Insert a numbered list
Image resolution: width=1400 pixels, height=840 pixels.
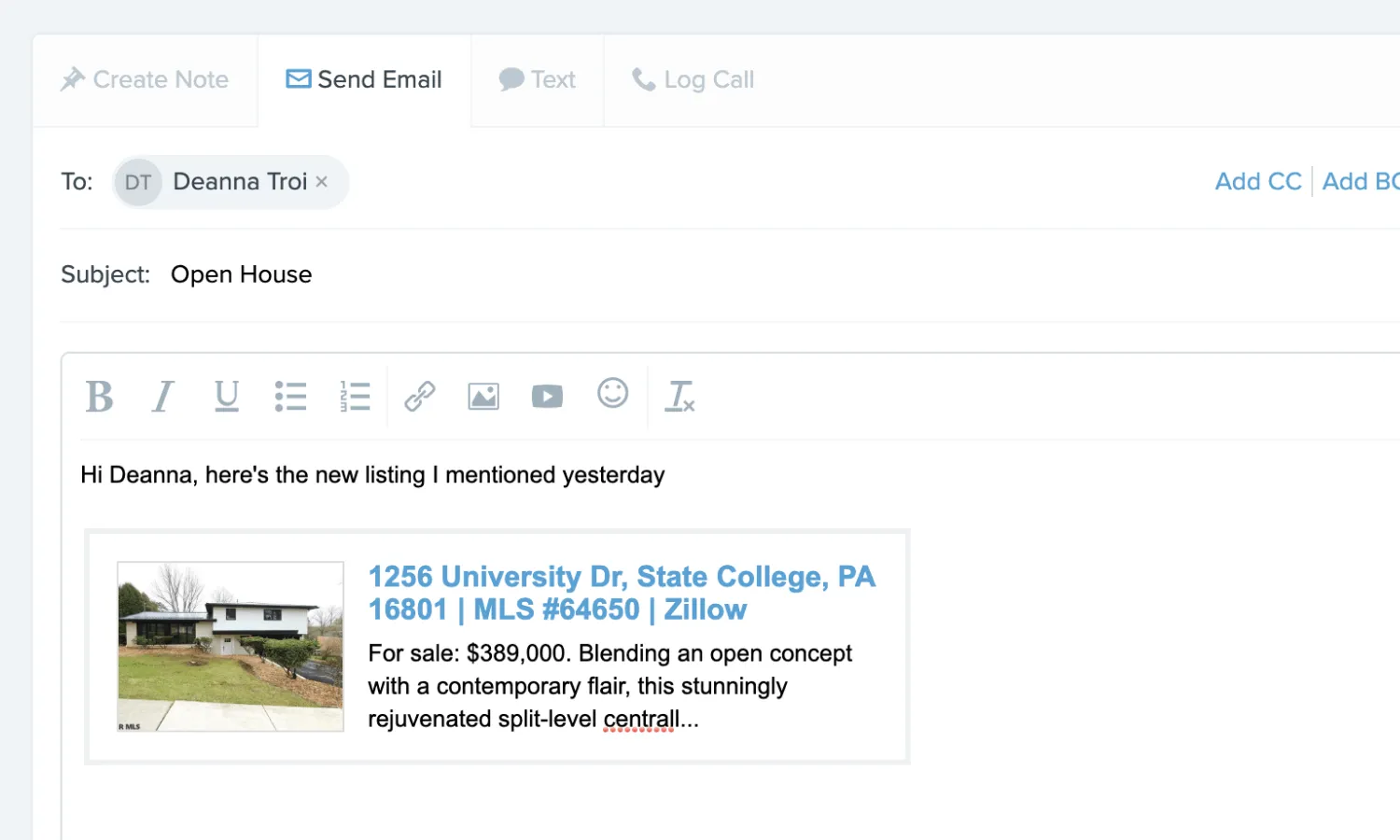355,396
